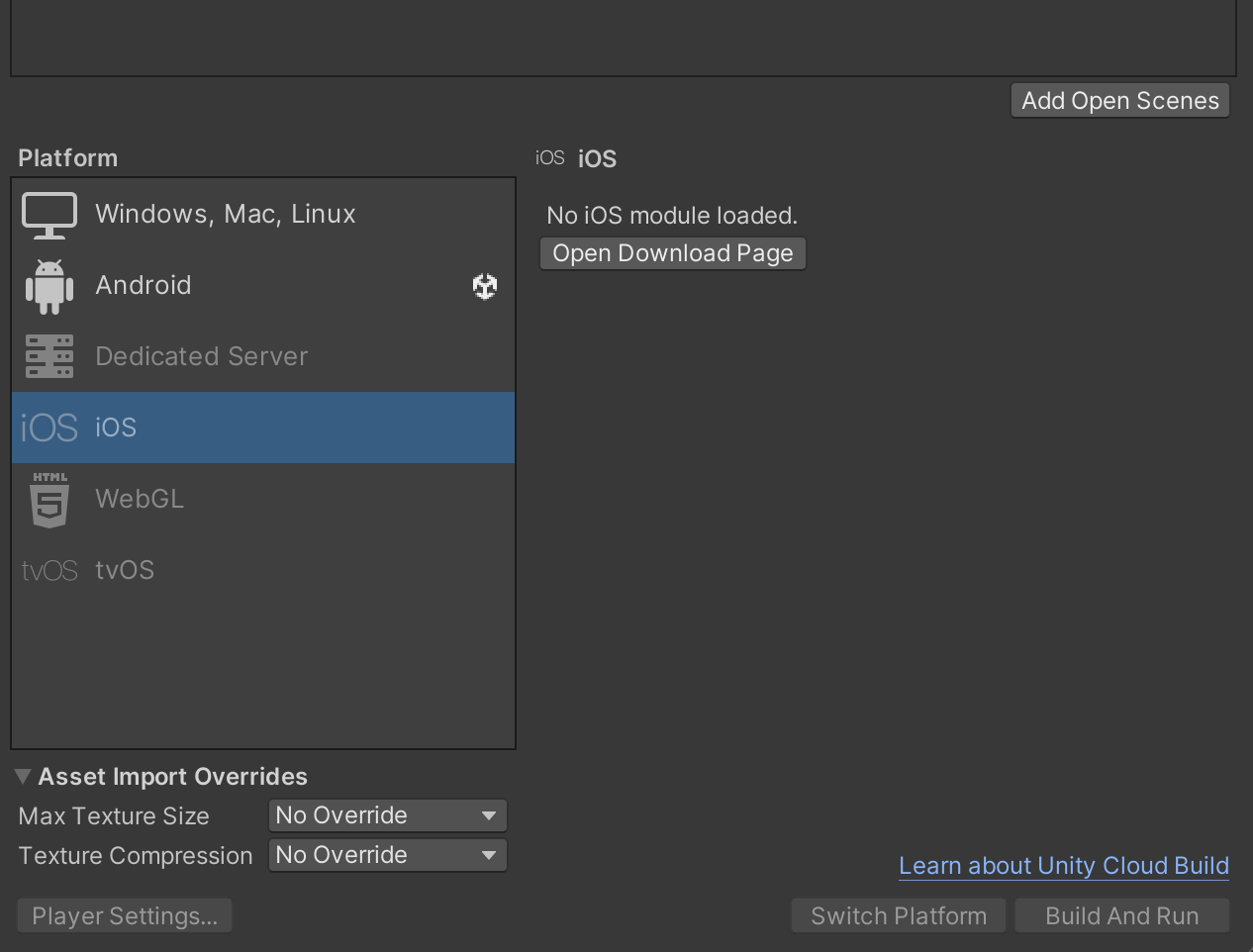Select the Windows, Mac, Linux platform
Image resolution: width=1253 pixels, height=952 pixels.
click(226, 215)
